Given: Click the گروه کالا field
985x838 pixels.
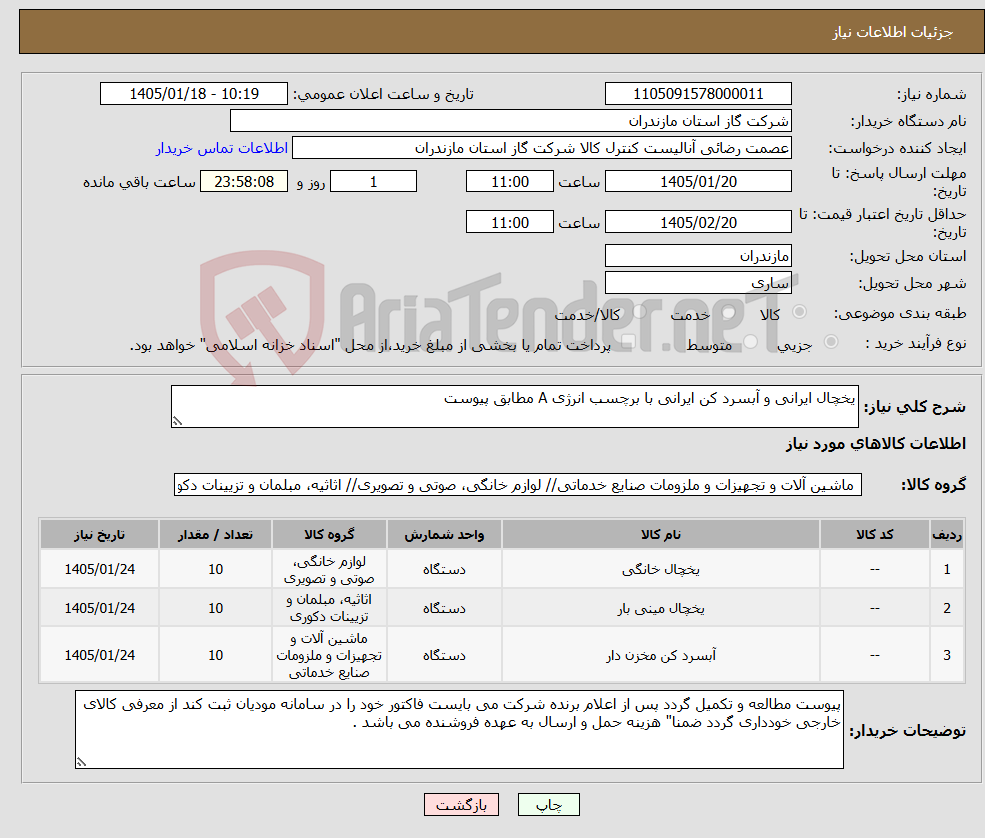Looking at the screenshot, I should click(x=518, y=485).
